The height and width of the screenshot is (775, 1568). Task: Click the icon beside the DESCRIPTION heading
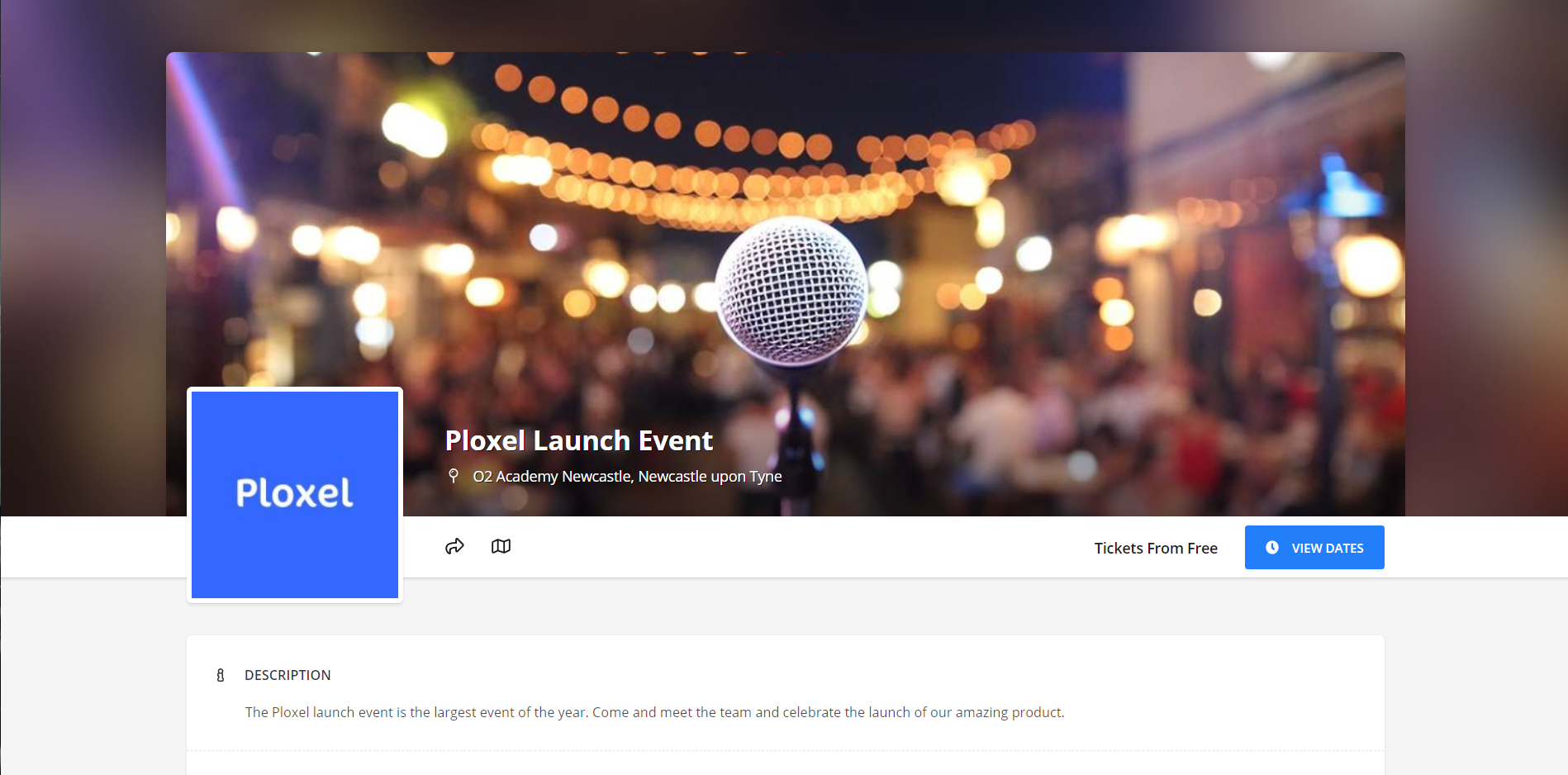[x=221, y=675]
